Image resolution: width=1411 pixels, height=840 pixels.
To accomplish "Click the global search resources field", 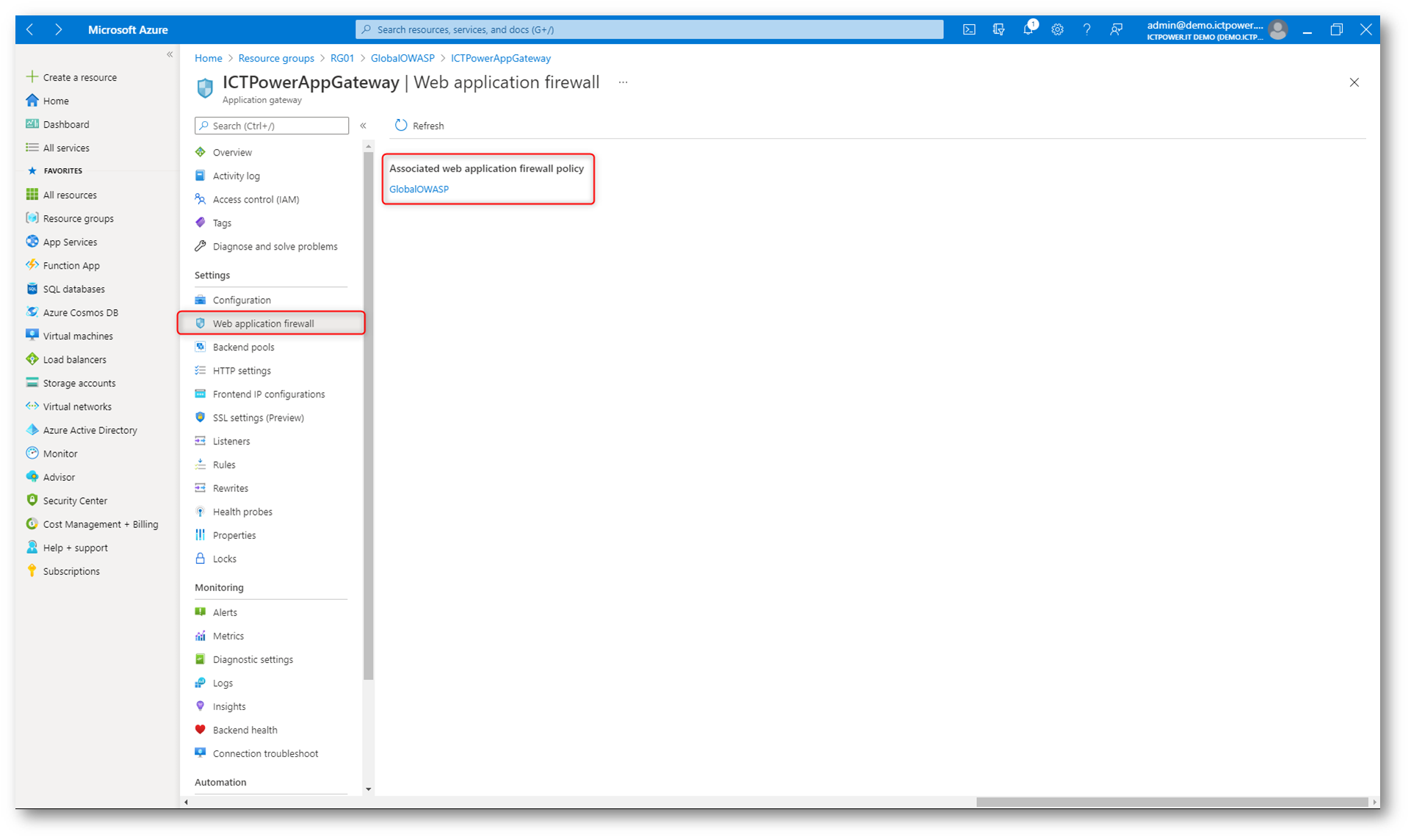I will pyautogui.click(x=649, y=29).
